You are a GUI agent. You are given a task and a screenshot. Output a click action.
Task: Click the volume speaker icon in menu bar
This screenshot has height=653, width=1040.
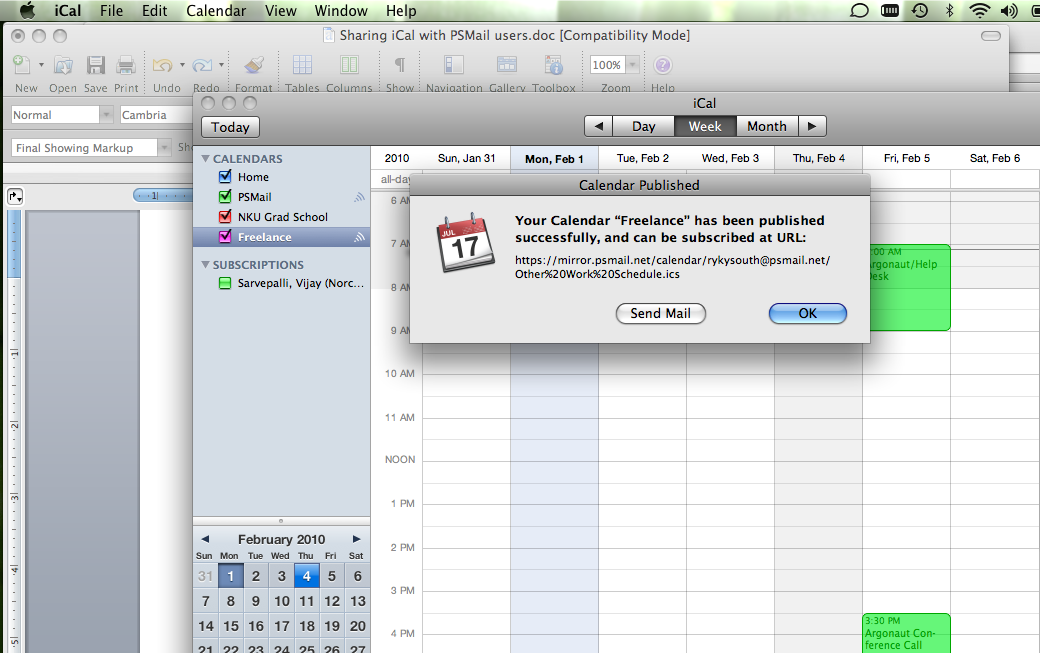[1009, 11]
